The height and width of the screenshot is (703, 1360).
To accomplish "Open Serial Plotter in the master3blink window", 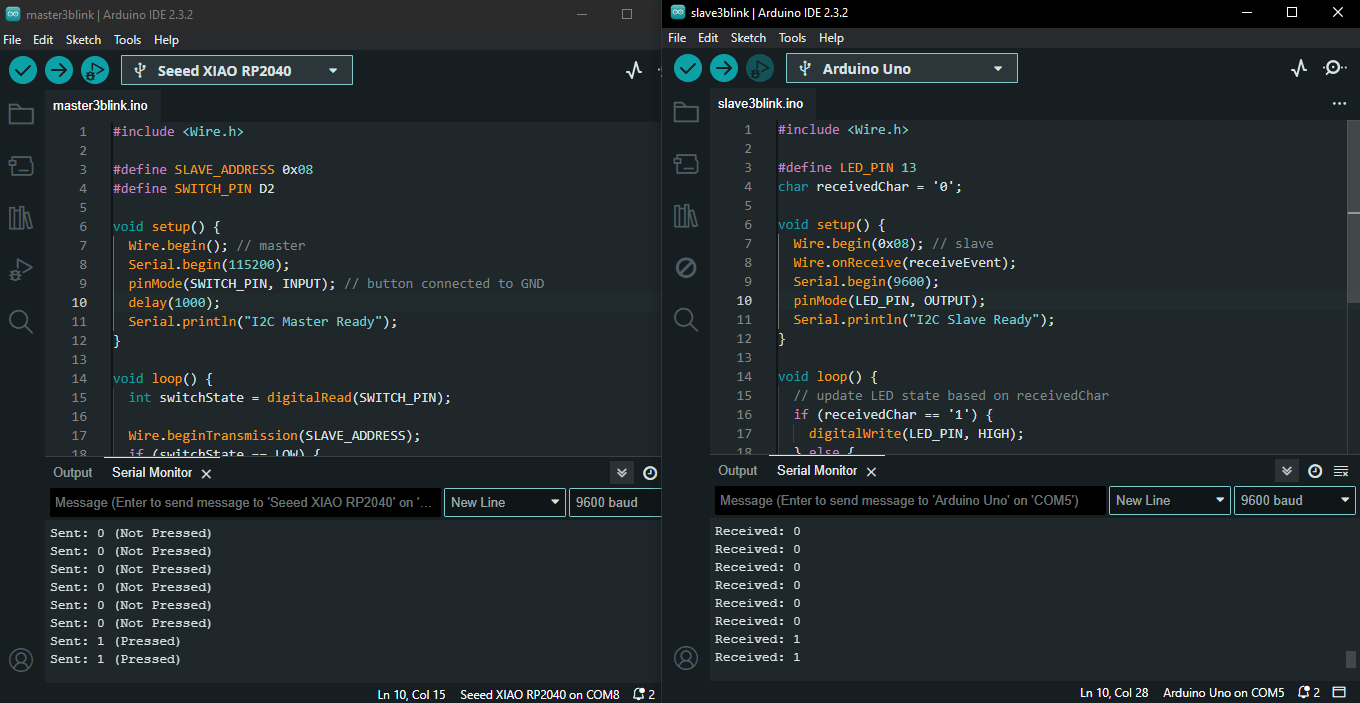I will click(634, 70).
